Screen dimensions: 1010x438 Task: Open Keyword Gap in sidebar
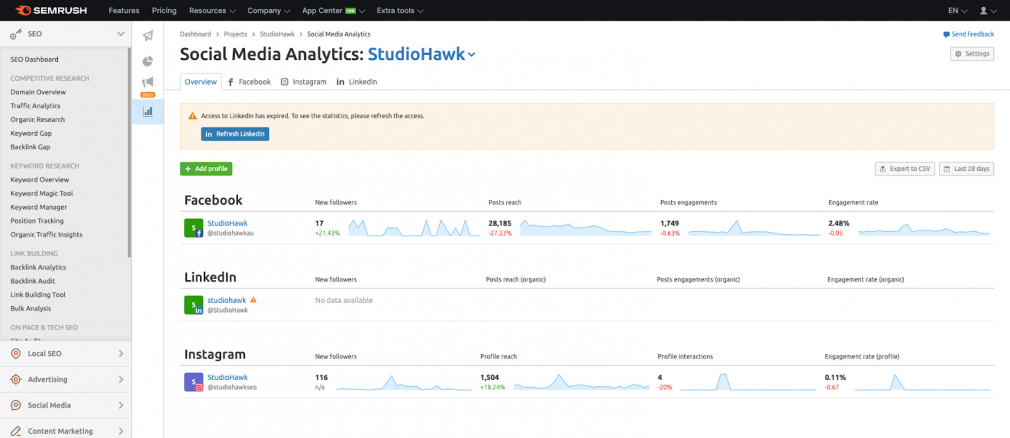(x=31, y=133)
